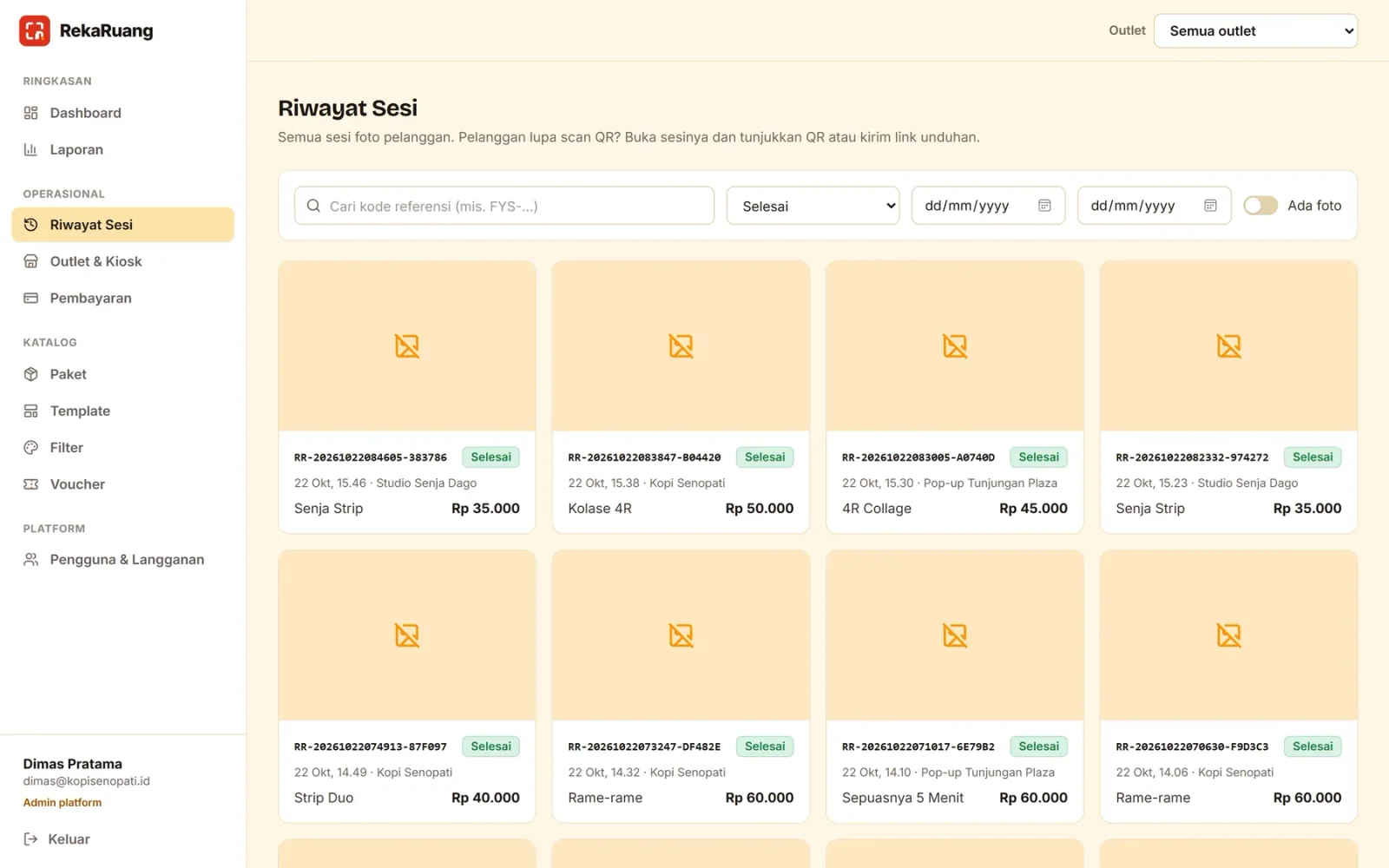Click reference code RR-20261022073247-DF482E
Screen dimensions: 1389x868
pos(644,746)
